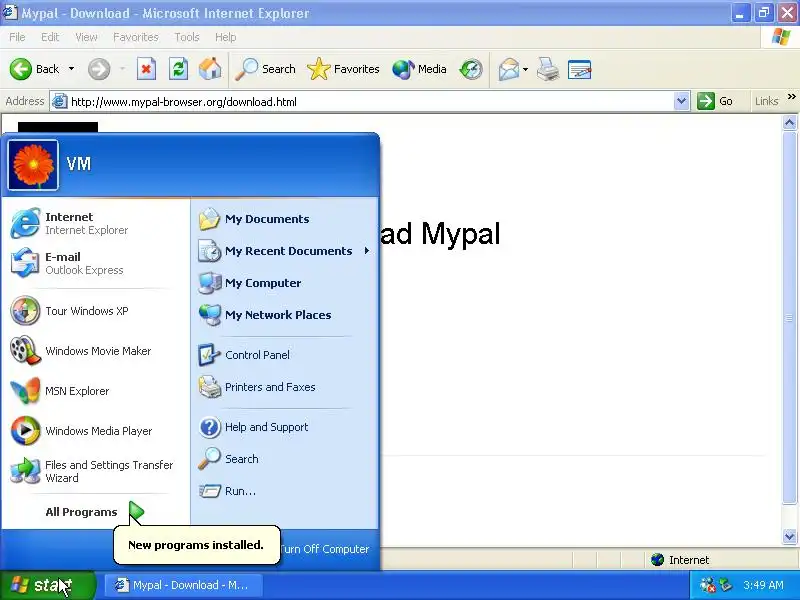Viewport: 800px width, 600px height.
Task: Click the Mail envelope icon
Action: (x=509, y=69)
